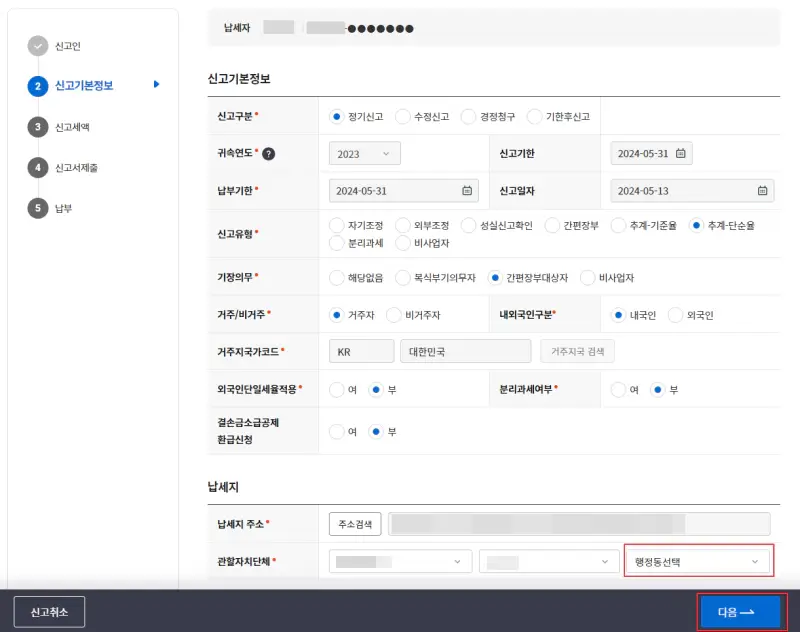Image resolution: width=800 pixels, height=632 pixels.
Task: Click step 3 신고세액 circle icon
Action: click(x=38, y=126)
